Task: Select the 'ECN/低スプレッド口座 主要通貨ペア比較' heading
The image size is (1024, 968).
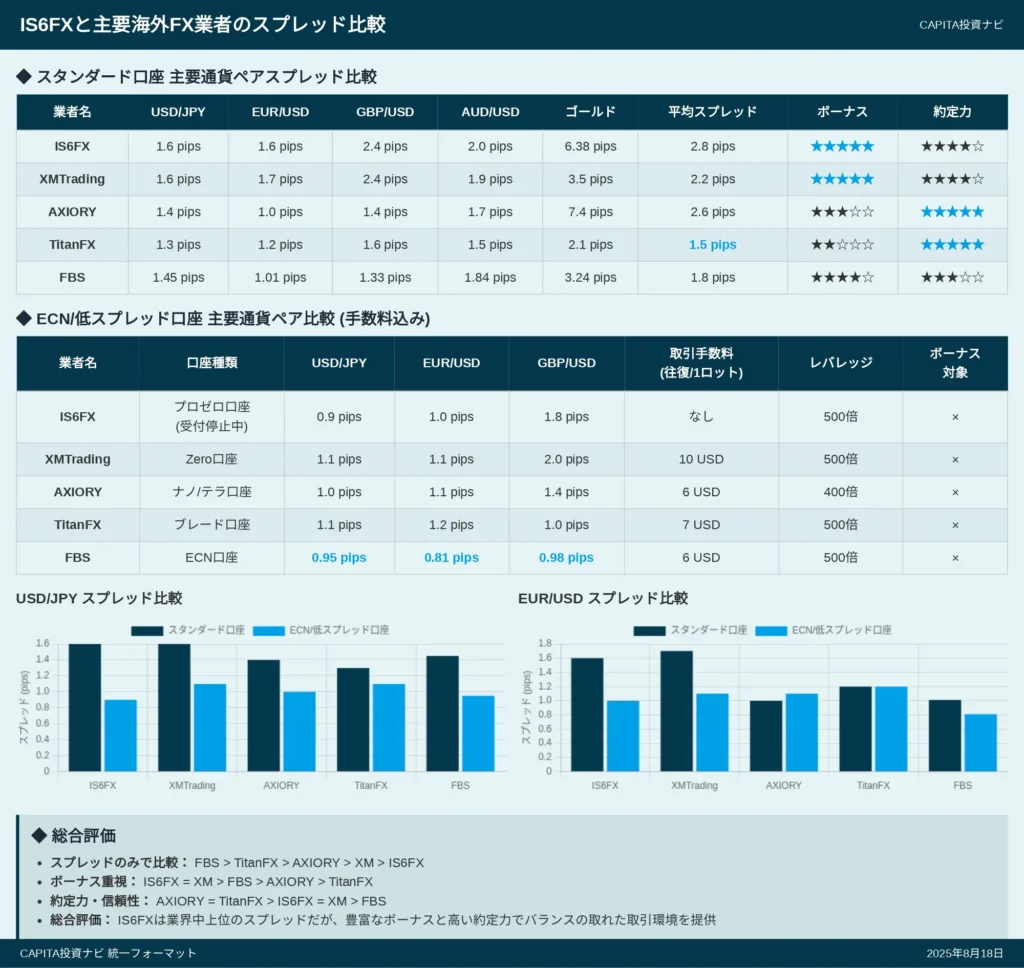Action: (x=223, y=319)
